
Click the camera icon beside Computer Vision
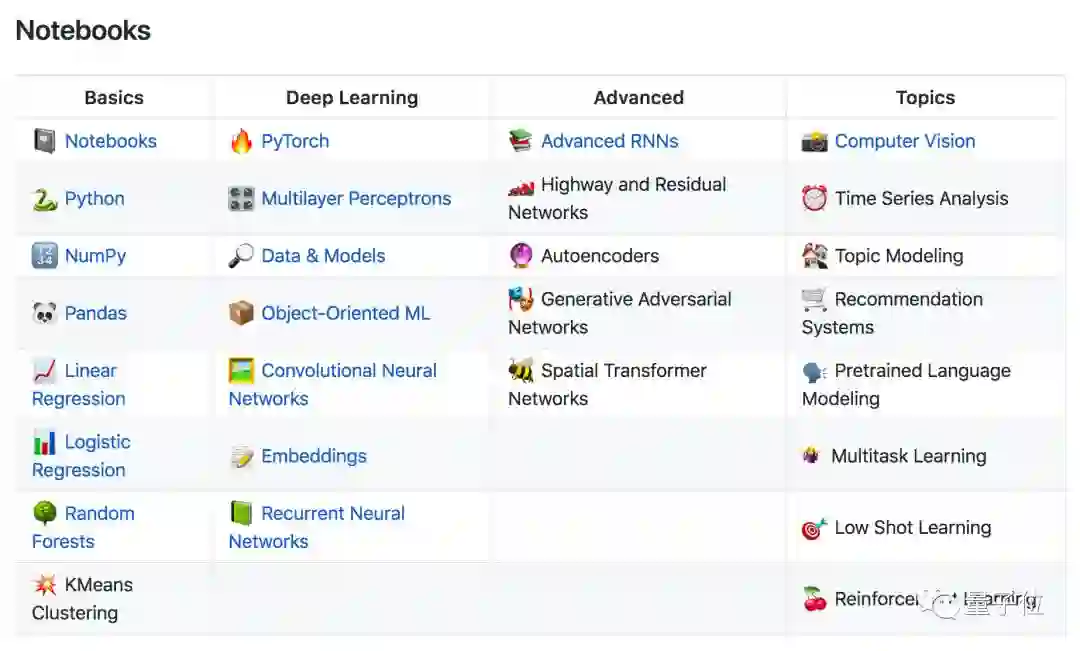[x=815, y=142]
